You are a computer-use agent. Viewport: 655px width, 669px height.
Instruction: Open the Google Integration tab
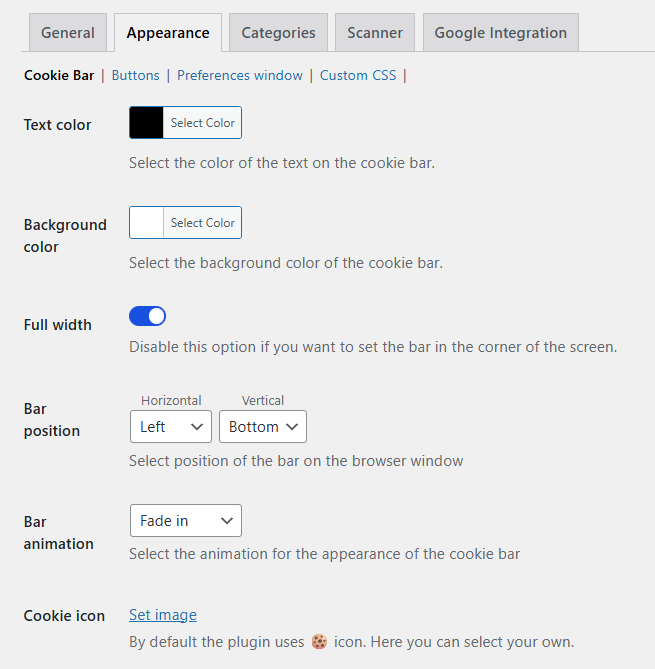(x=501, y=32)
